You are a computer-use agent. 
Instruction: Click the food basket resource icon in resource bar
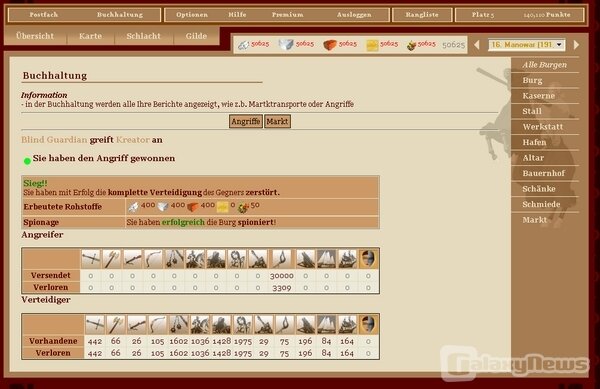click(411, 45)
